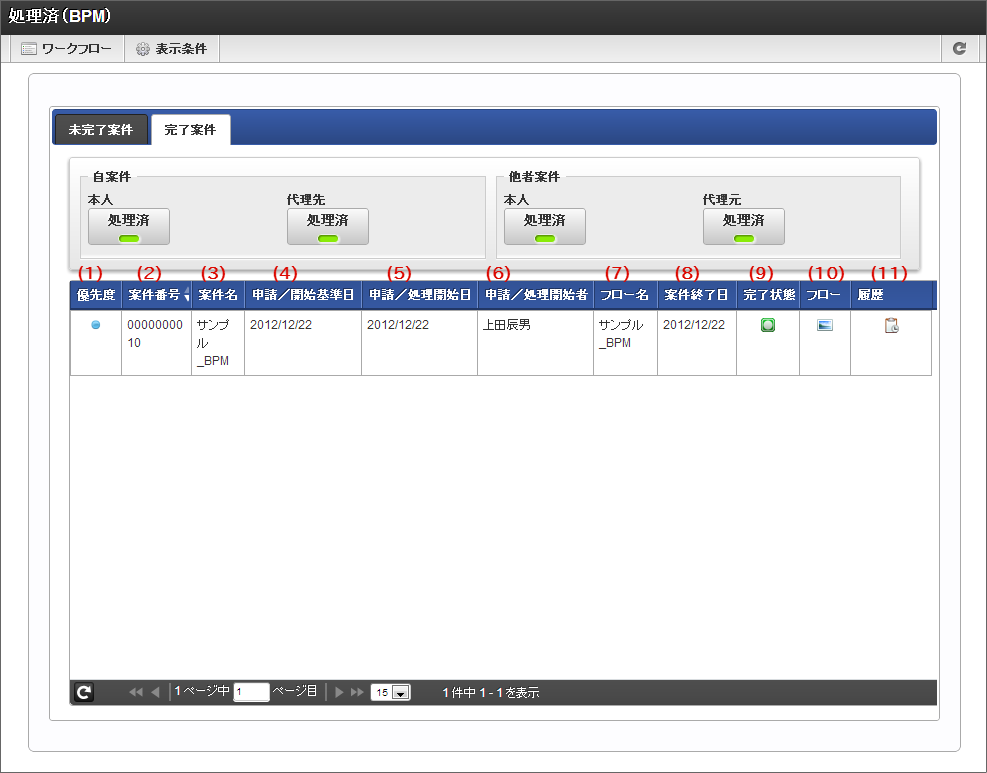This screenshot has width=987, height=773.
Task: Toggle 自案件 代理先 処理済 button
Action: pos(327,227)
